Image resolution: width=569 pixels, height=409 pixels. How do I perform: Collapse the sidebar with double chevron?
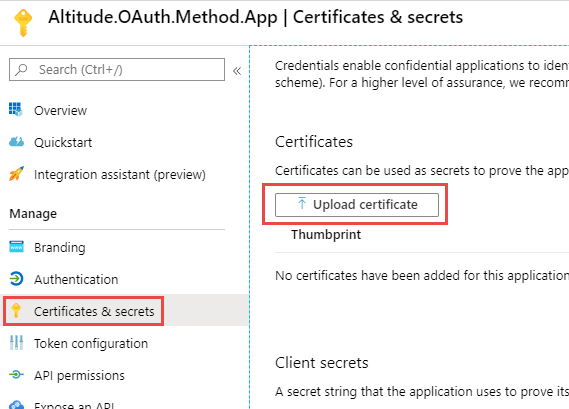[x=237, y=70]
